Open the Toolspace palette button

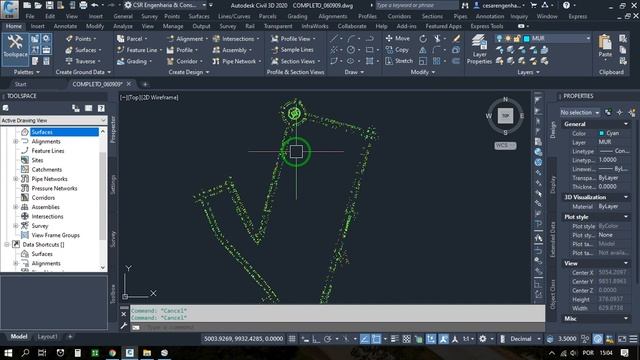tap(15, 49)
